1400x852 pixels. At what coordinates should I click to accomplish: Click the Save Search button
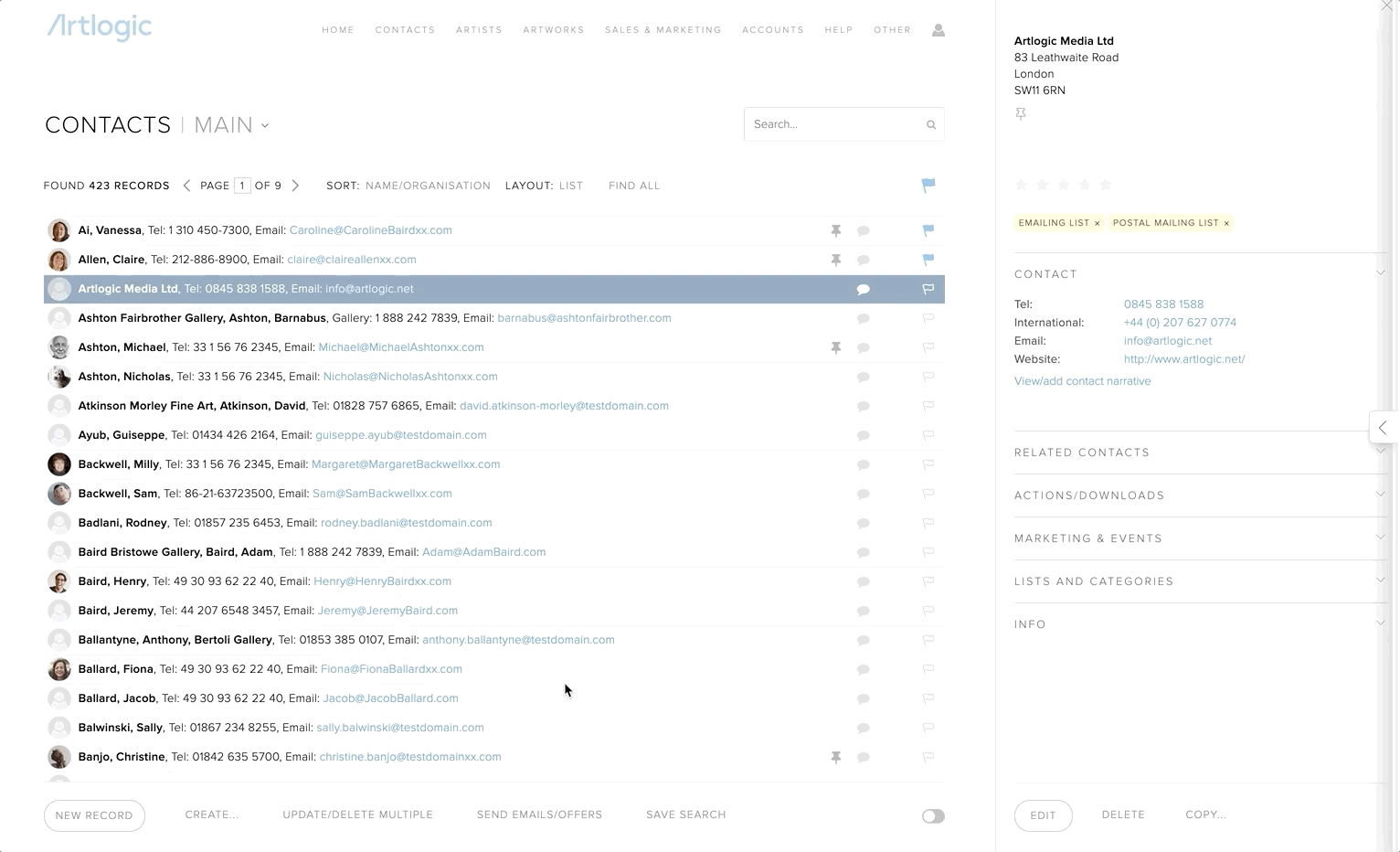click(685, 815)
